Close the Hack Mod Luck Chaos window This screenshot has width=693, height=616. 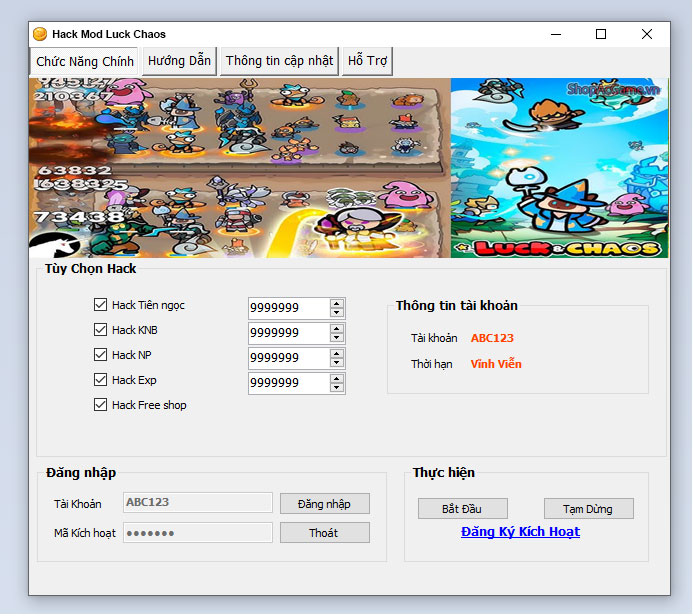pos(647,34)
